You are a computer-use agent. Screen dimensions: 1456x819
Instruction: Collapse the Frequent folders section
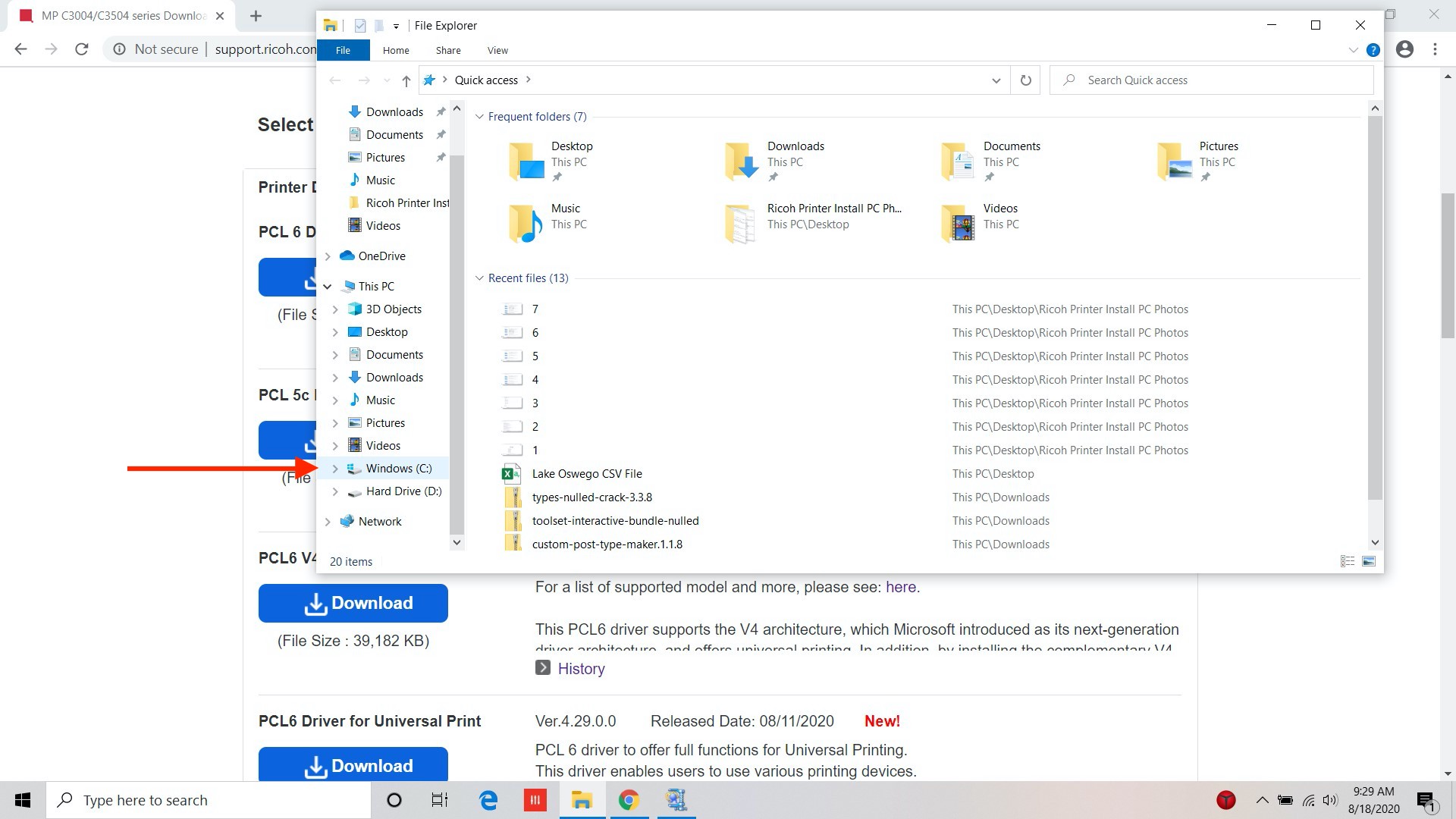[x=479, y=117]
